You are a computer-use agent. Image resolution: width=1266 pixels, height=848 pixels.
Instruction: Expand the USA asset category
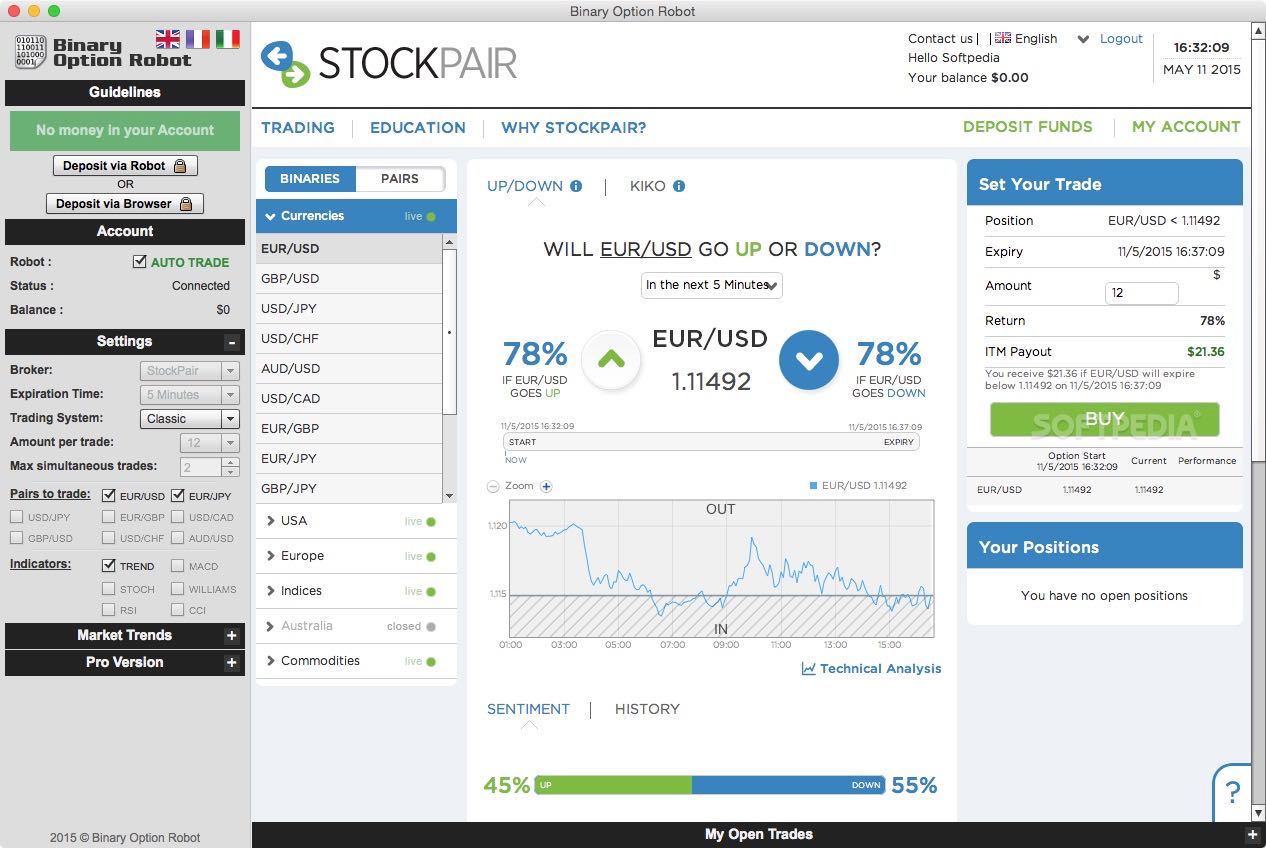tap(356, 521)
